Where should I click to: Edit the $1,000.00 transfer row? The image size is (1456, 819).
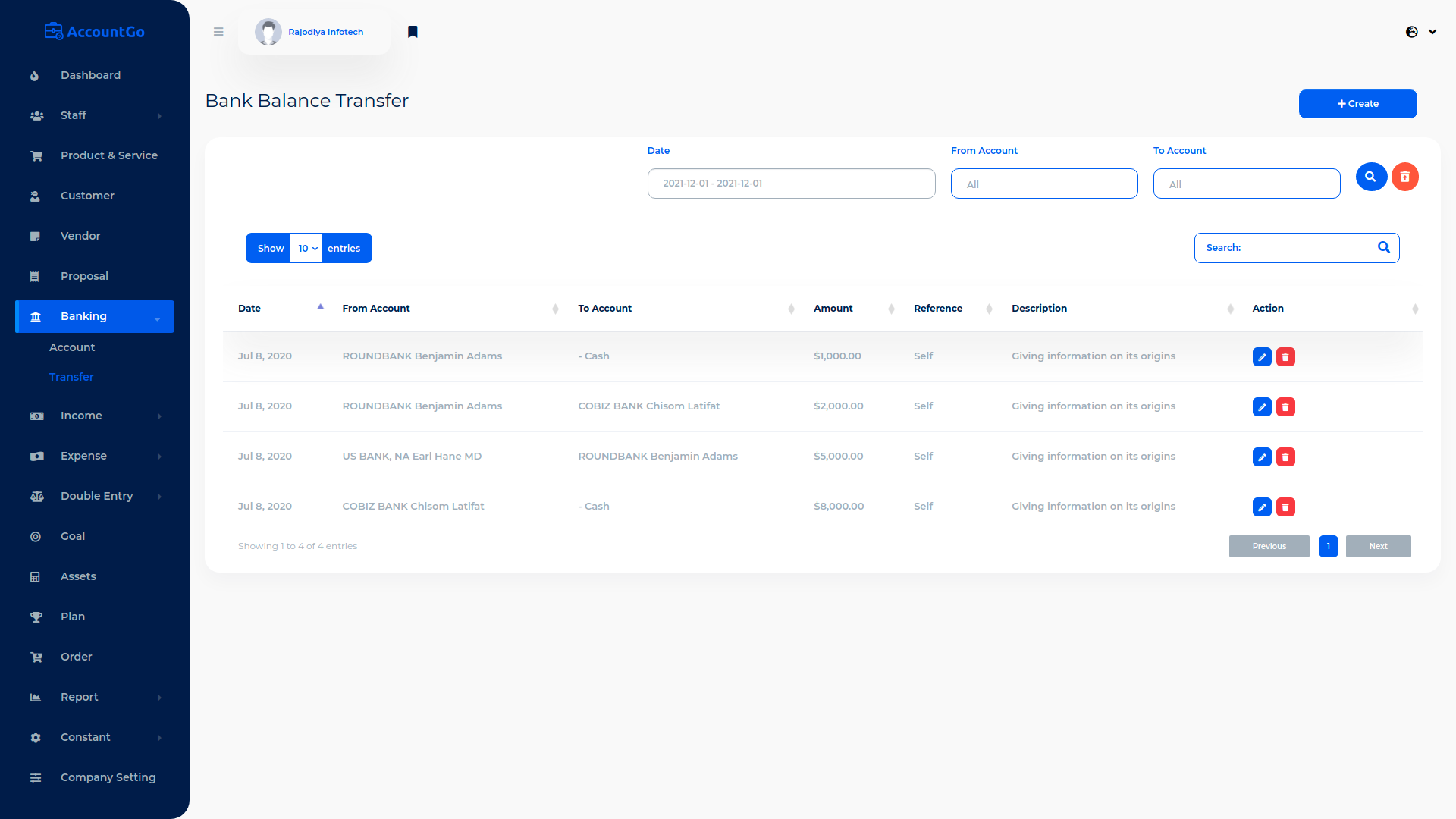click(x=1262, y=356)
